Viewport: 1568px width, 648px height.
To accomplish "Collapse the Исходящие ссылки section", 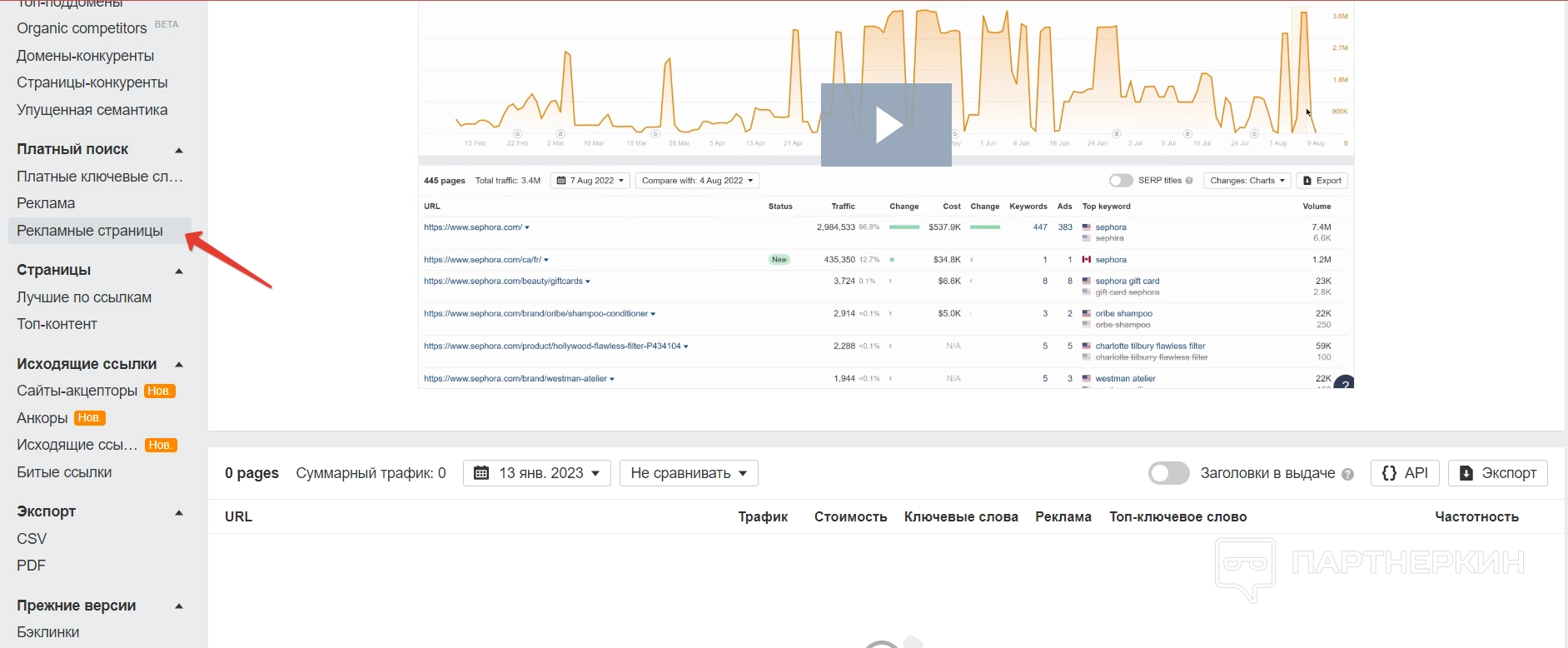I will [x=178, y=365].
